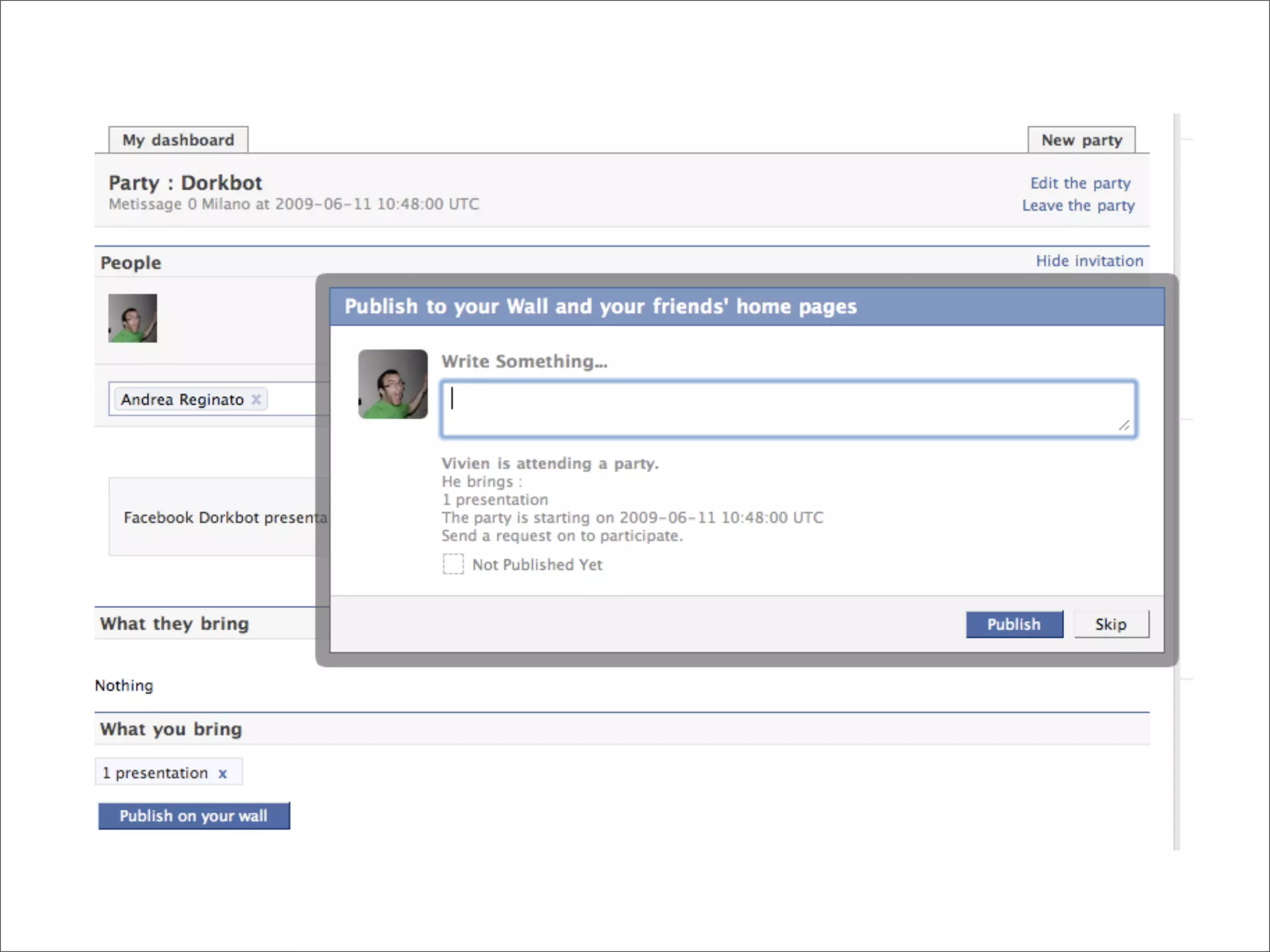Follow the Leave the party link

(1078, 206)
